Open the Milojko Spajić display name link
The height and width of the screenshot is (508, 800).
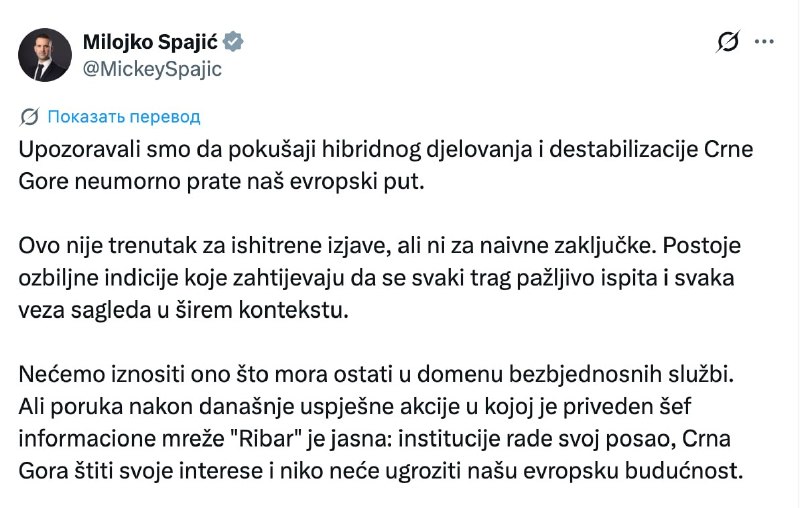click(150, 42)
